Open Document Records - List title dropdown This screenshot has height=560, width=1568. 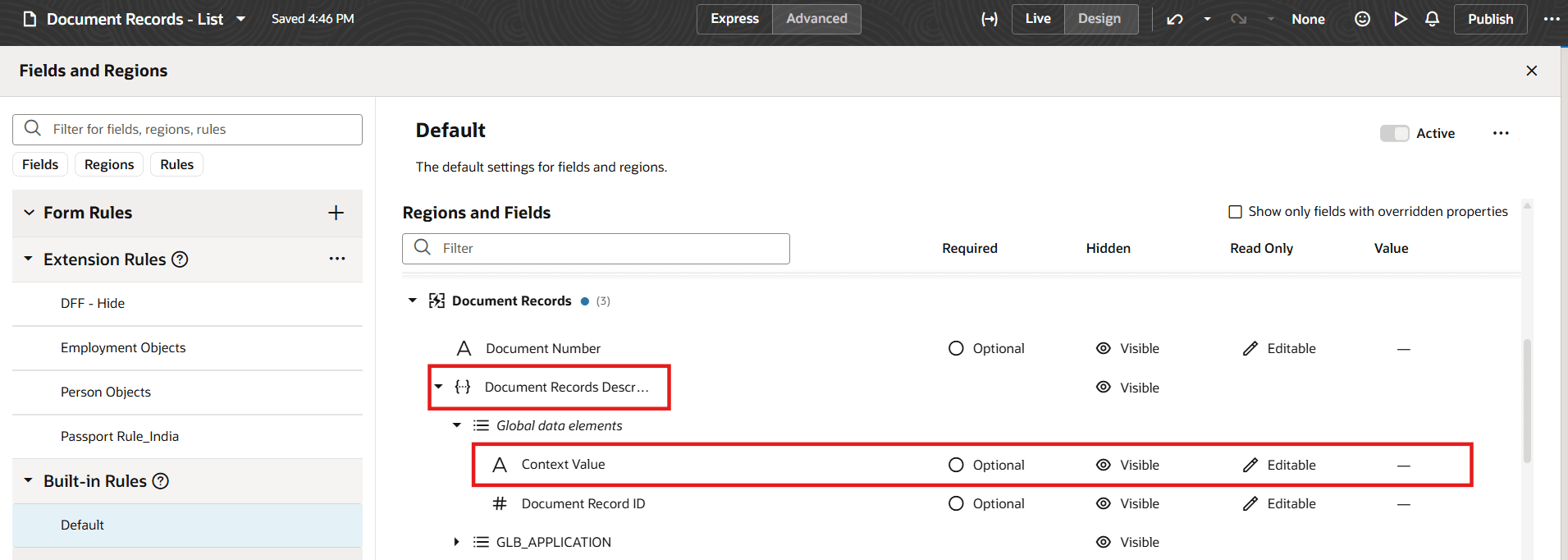(241, 19)
